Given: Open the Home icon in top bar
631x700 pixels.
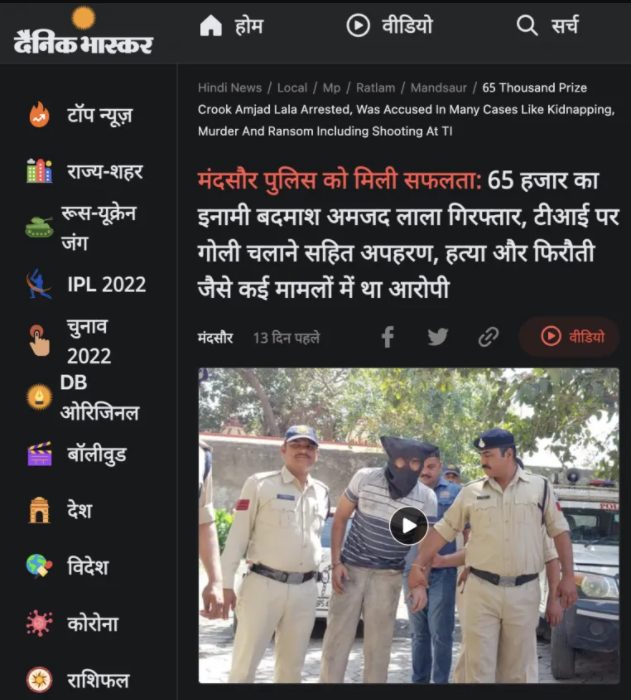Looking at the screenshot, I should (x=211, y=25).
